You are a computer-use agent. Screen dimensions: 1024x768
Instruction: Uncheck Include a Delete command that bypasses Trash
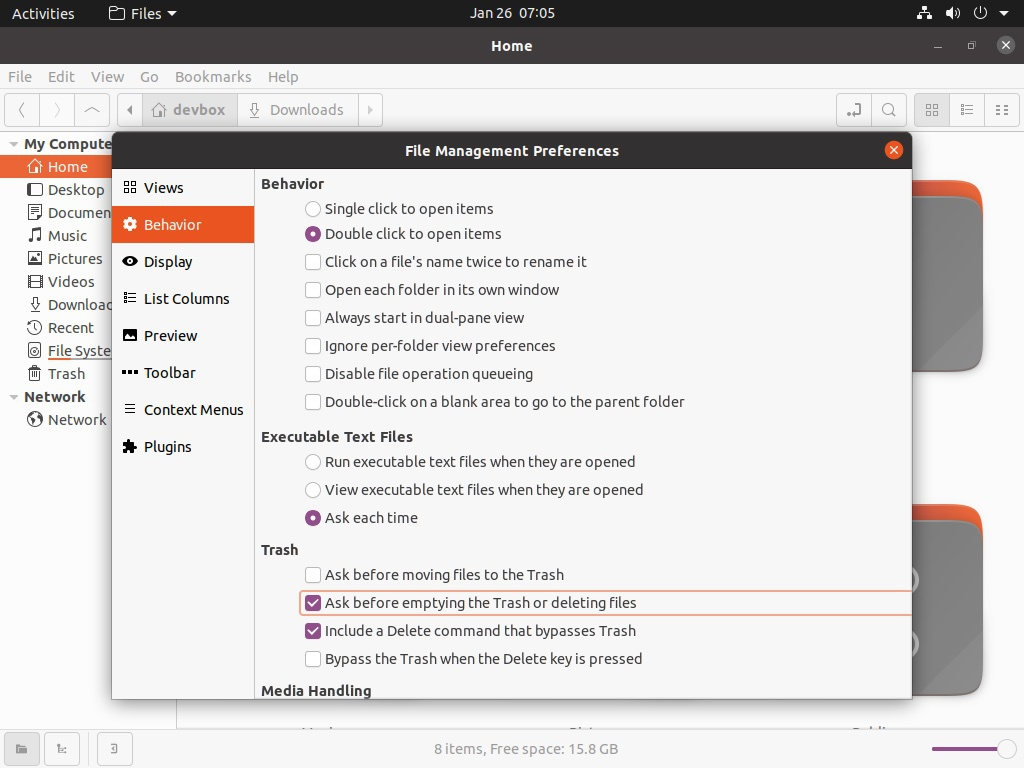click(x=313, y=630)
